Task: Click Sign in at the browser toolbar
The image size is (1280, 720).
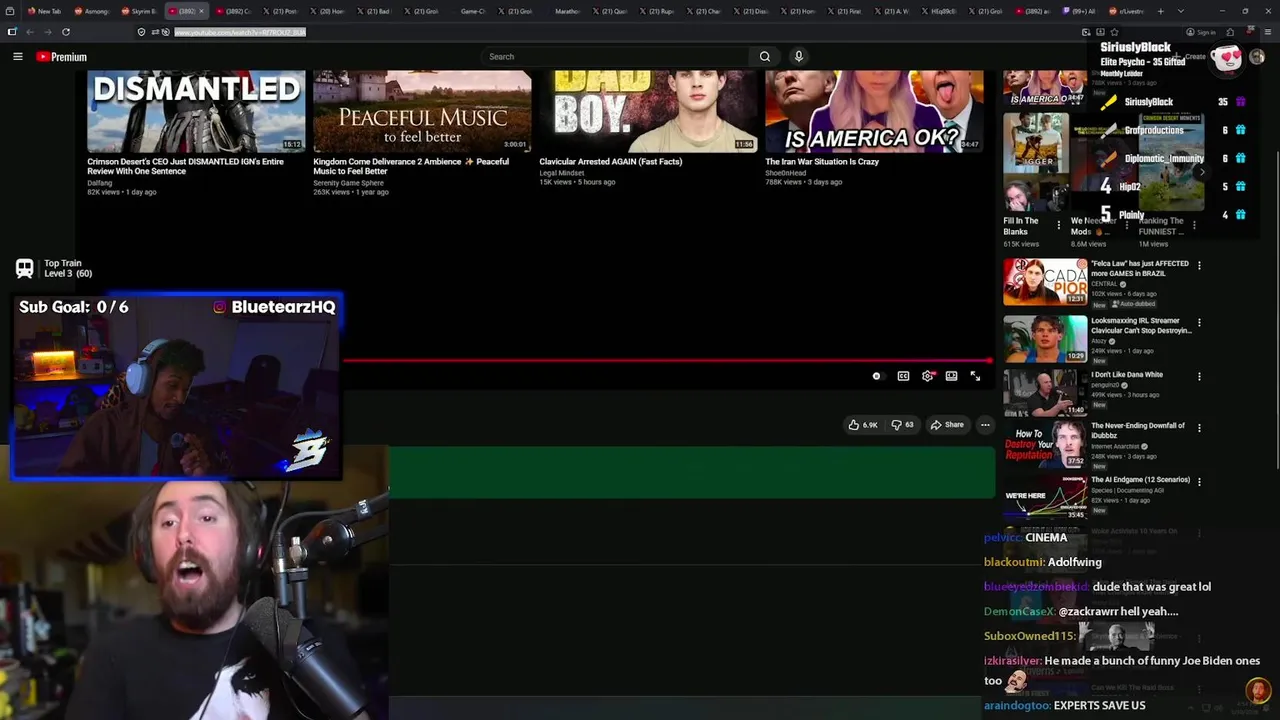Action: tap(1203, 32)
